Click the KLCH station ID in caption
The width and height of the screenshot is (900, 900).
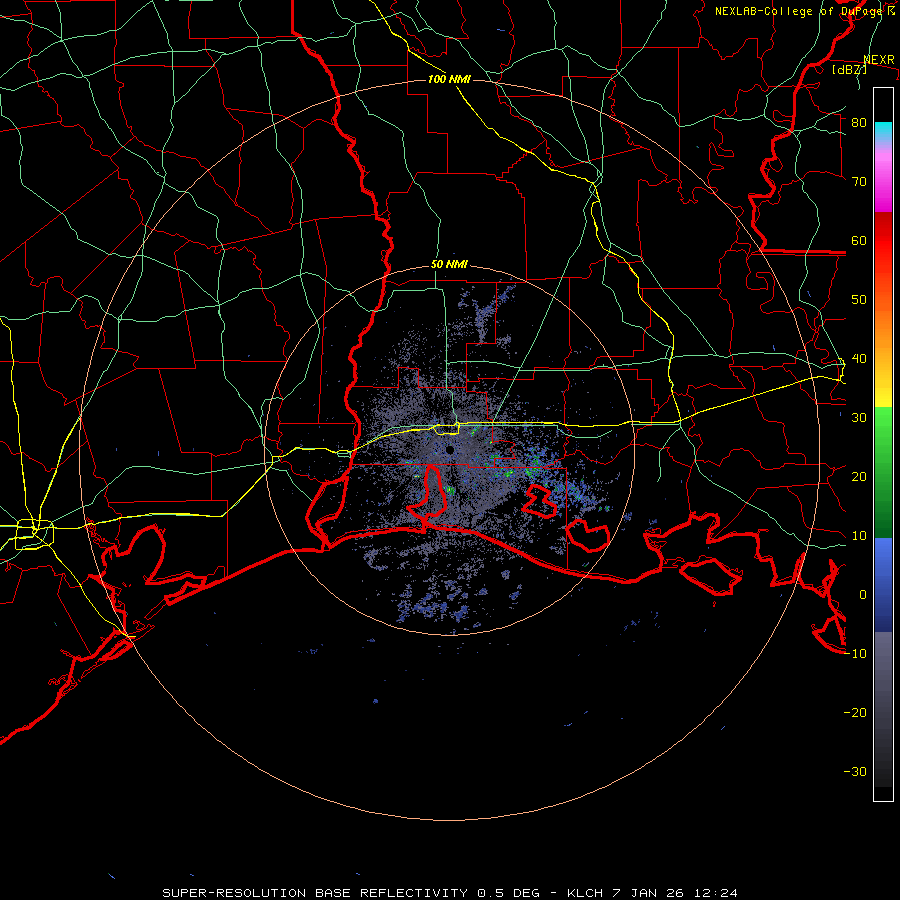(x=585, y=893)
